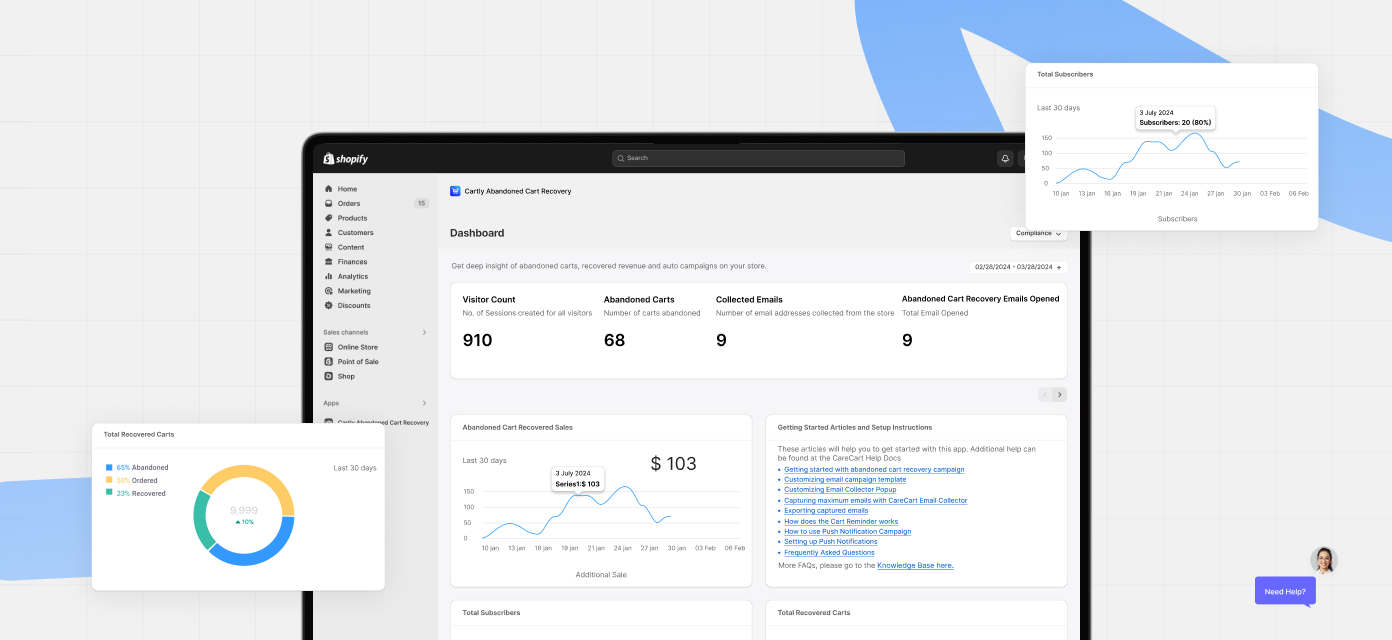Click the Shopify logo in header
1392x640 pixels.
pyautogui.click(x=346, y=158)
